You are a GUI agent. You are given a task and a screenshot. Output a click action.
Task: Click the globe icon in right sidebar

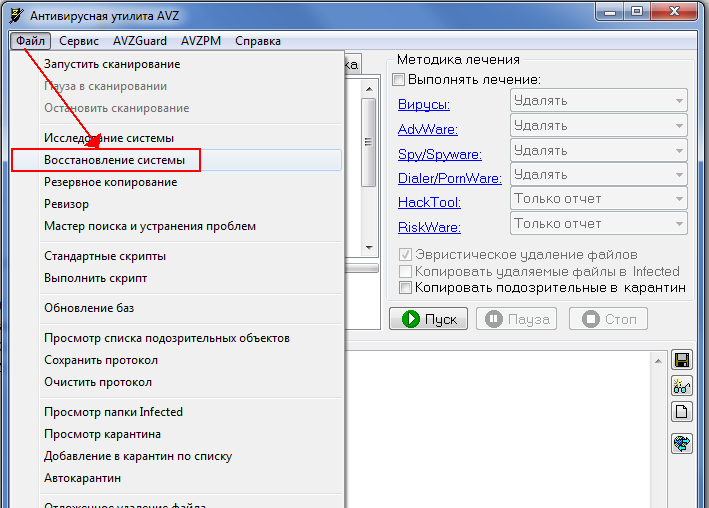681,443
